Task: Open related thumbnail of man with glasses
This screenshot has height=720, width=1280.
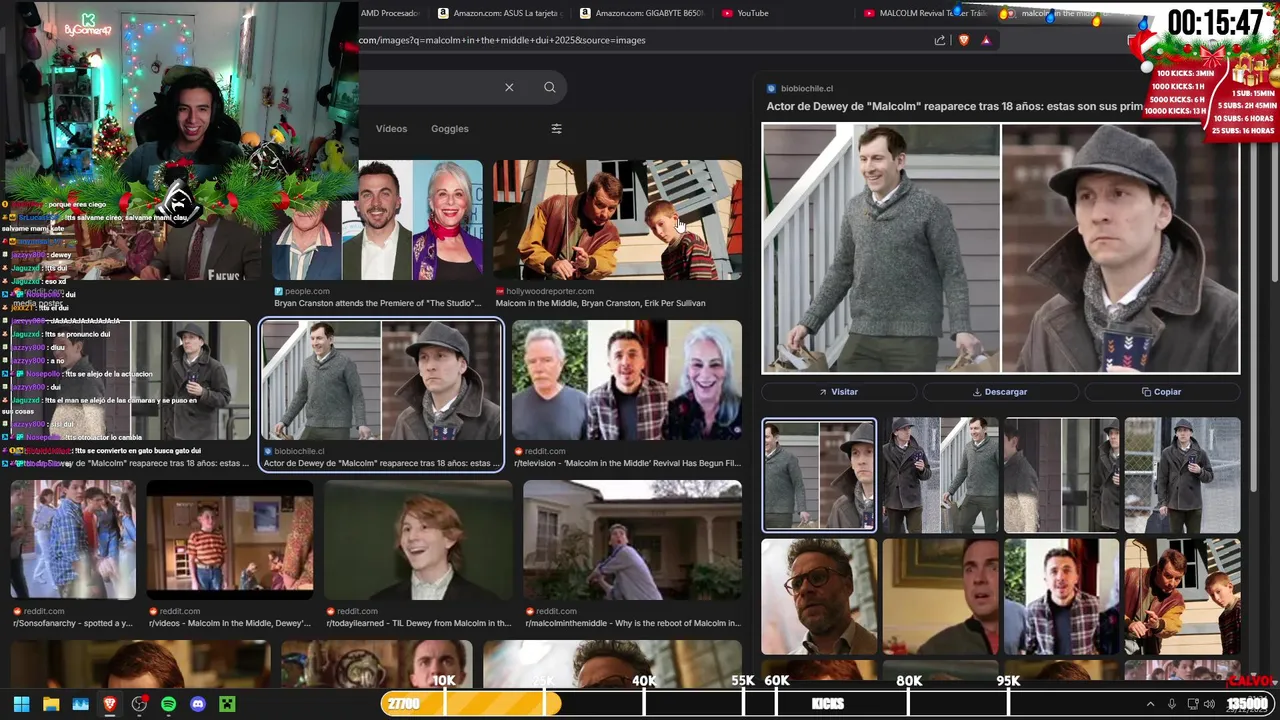Action: coord(819,596)
